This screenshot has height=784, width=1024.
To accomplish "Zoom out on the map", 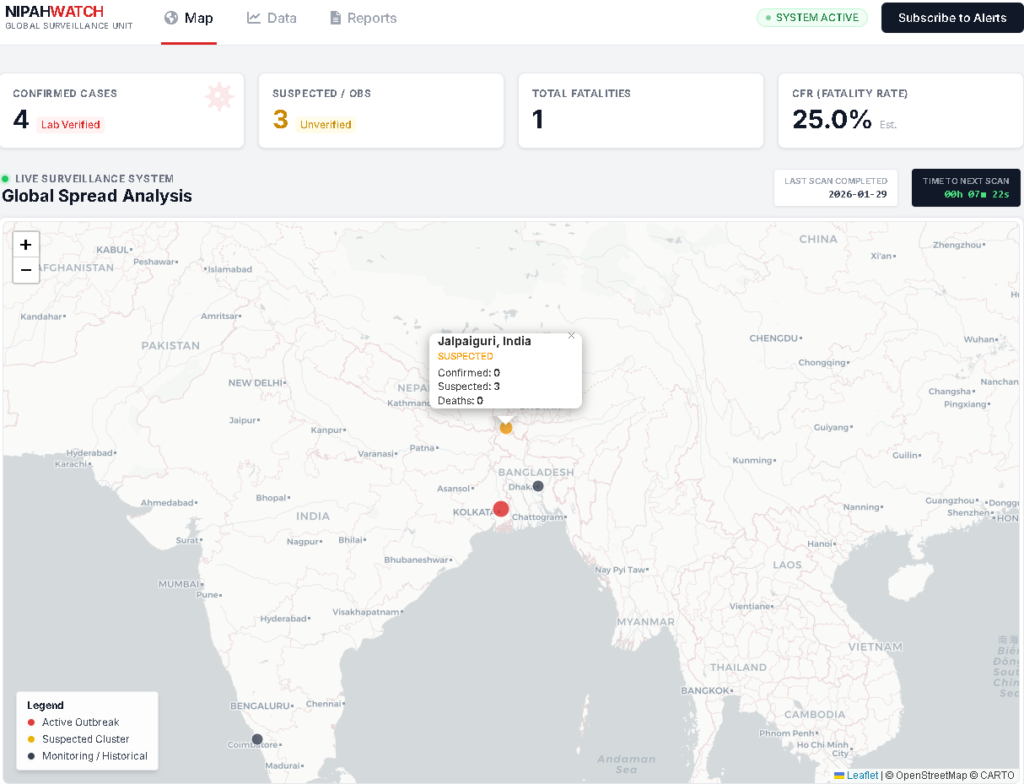I will coord(26,270).
